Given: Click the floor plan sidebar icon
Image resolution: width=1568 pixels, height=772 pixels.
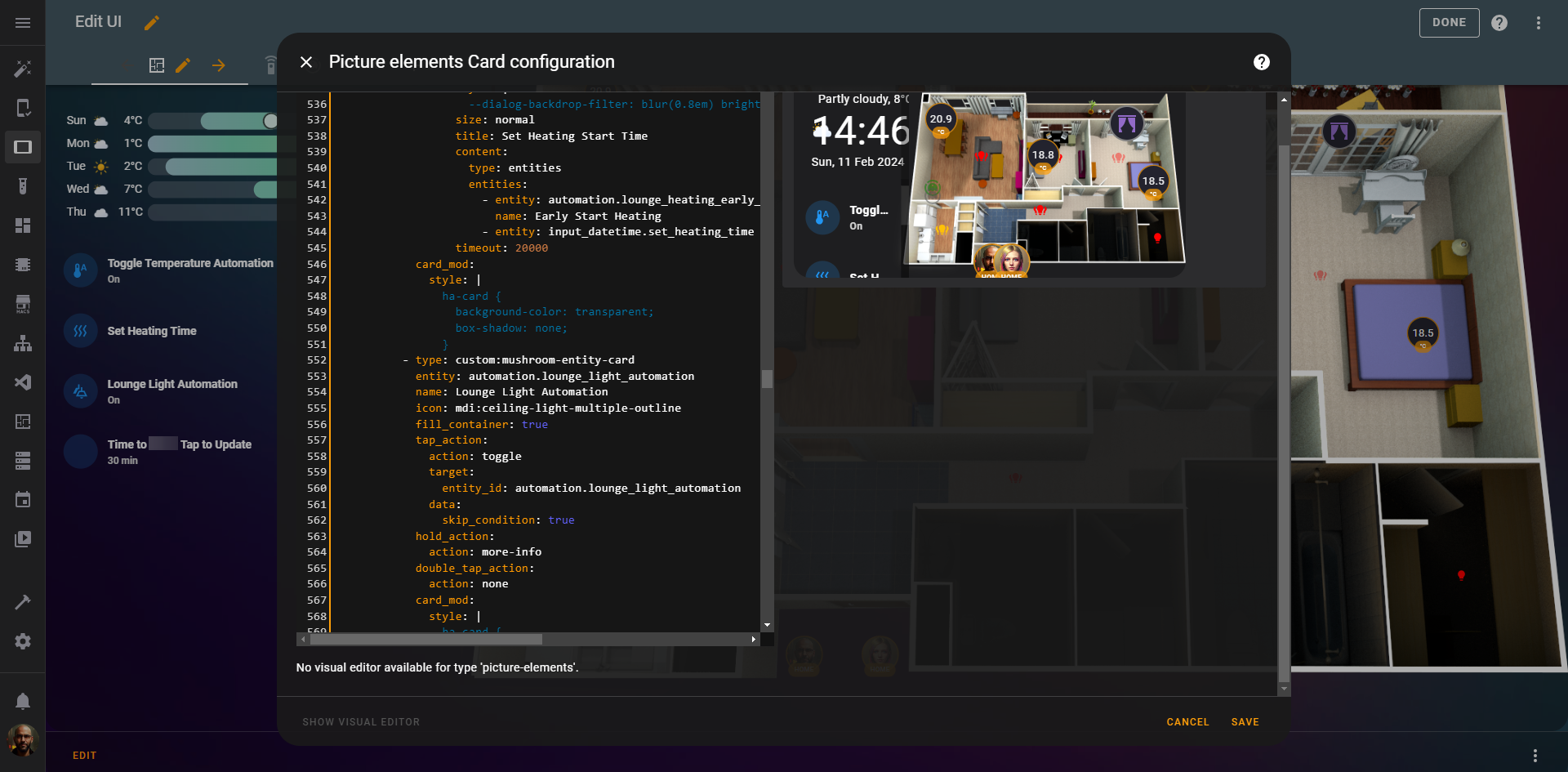Looking at the screenshot, I should pos(23,422).
